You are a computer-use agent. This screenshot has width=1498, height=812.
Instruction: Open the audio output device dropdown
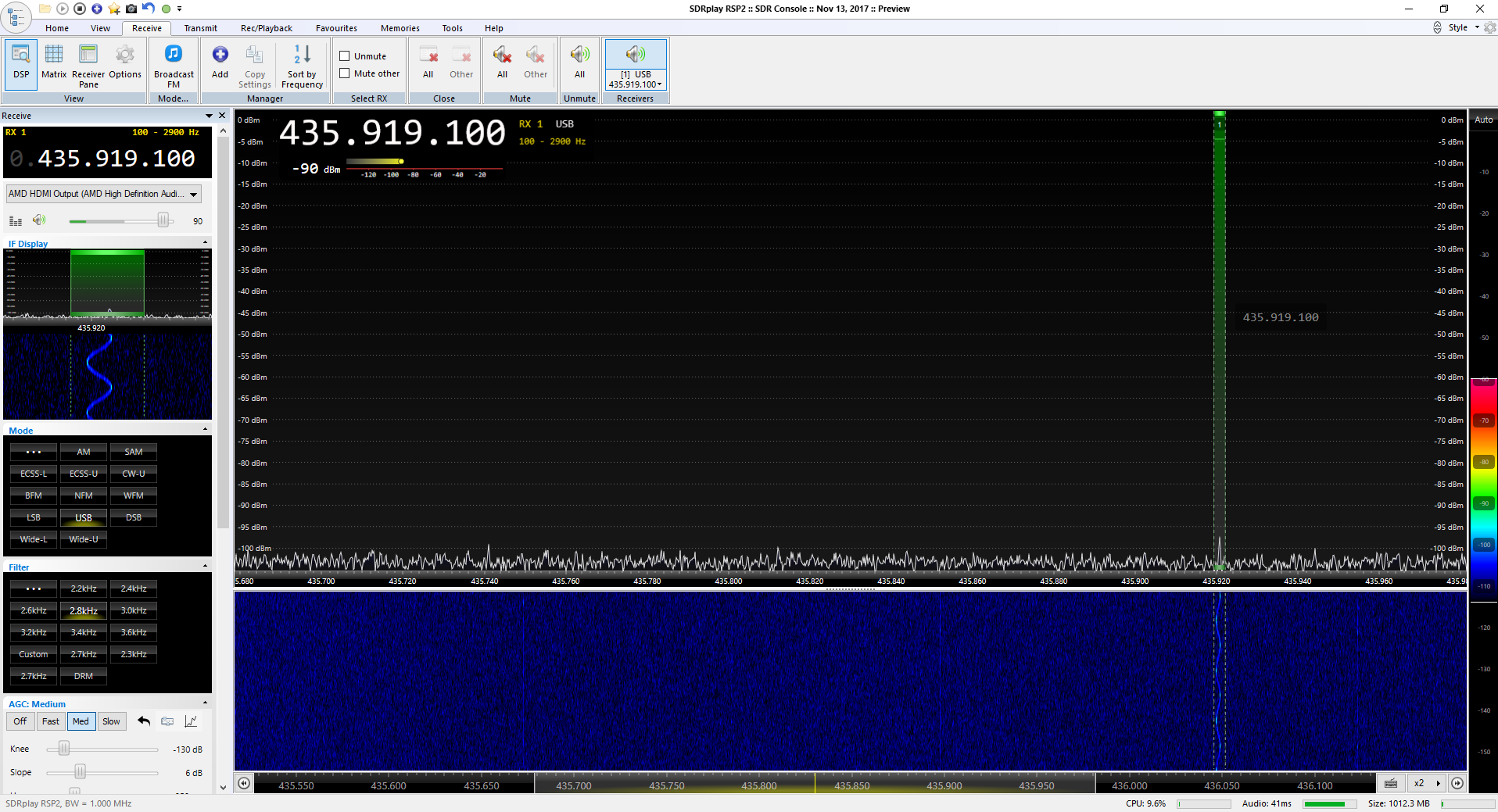click(193, 194)
